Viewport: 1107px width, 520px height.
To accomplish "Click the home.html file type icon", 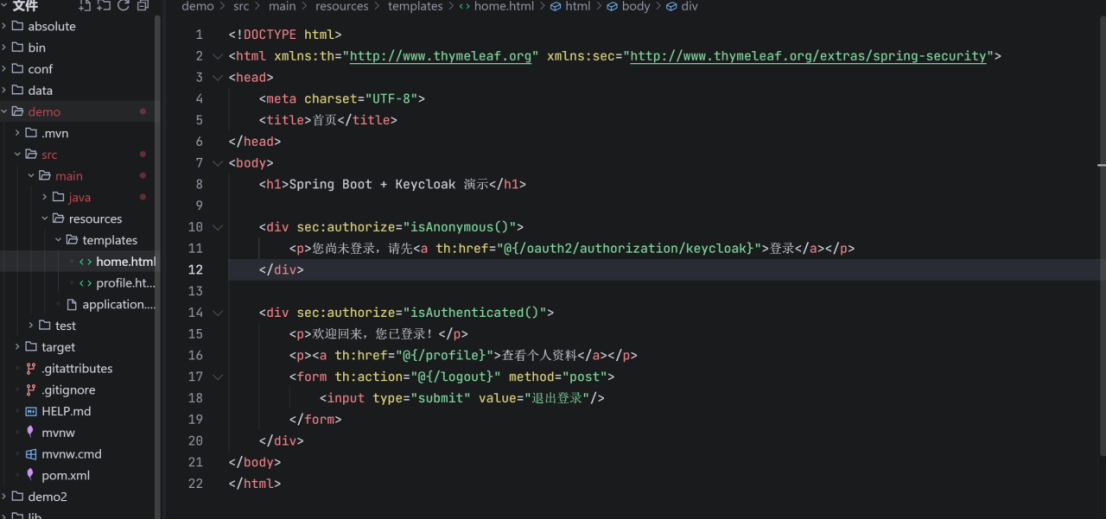I will pos(85,261).
